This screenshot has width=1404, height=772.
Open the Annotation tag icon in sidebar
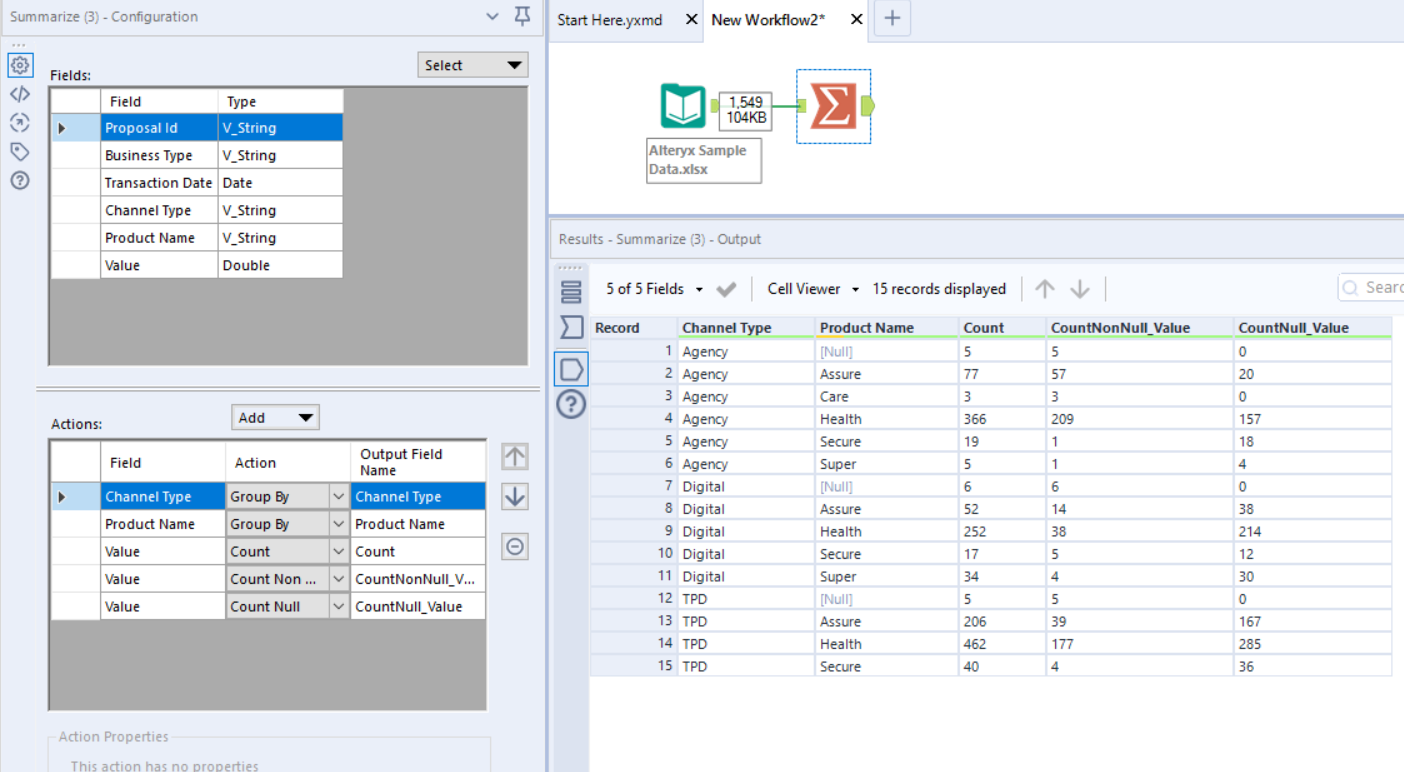tap(20, 152)
